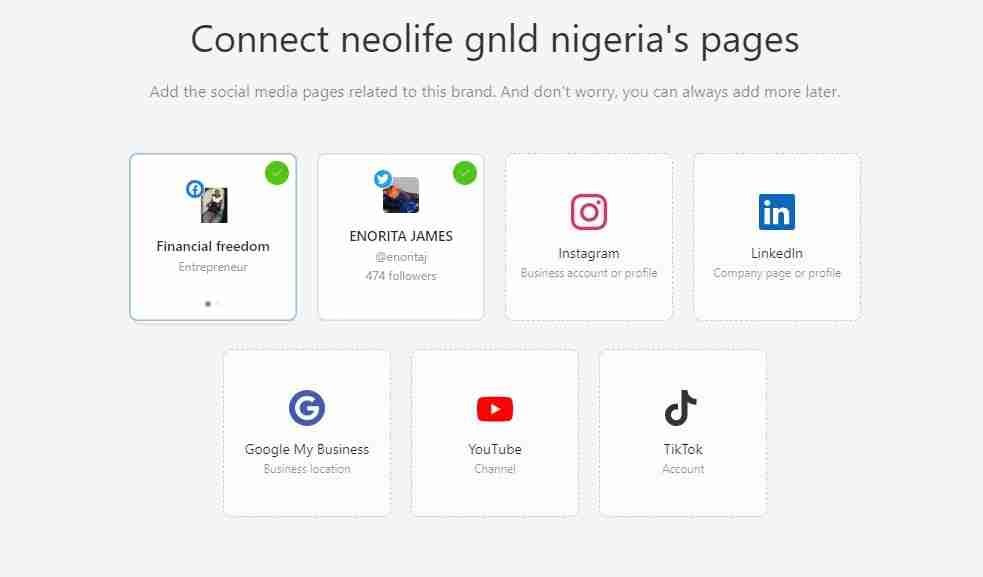The image size is (983, 577).
Task: Click the LinkedIn 'in' icon
Action: 777,211
